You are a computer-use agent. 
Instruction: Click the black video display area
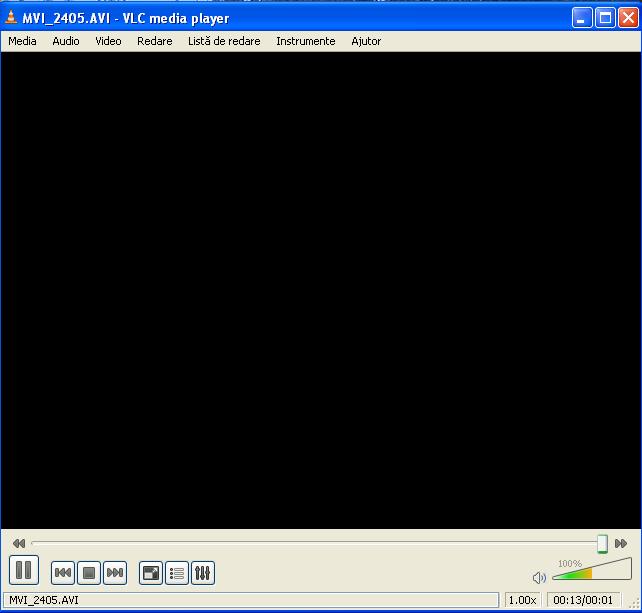coord(321,290)
